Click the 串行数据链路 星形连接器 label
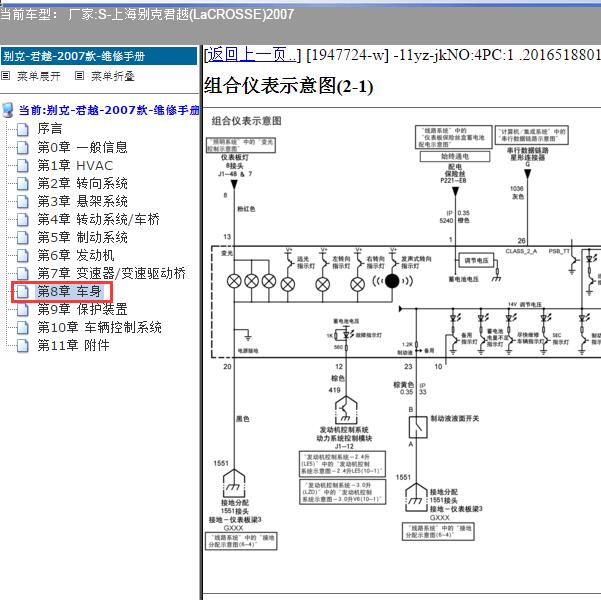 tap(527, 154)
